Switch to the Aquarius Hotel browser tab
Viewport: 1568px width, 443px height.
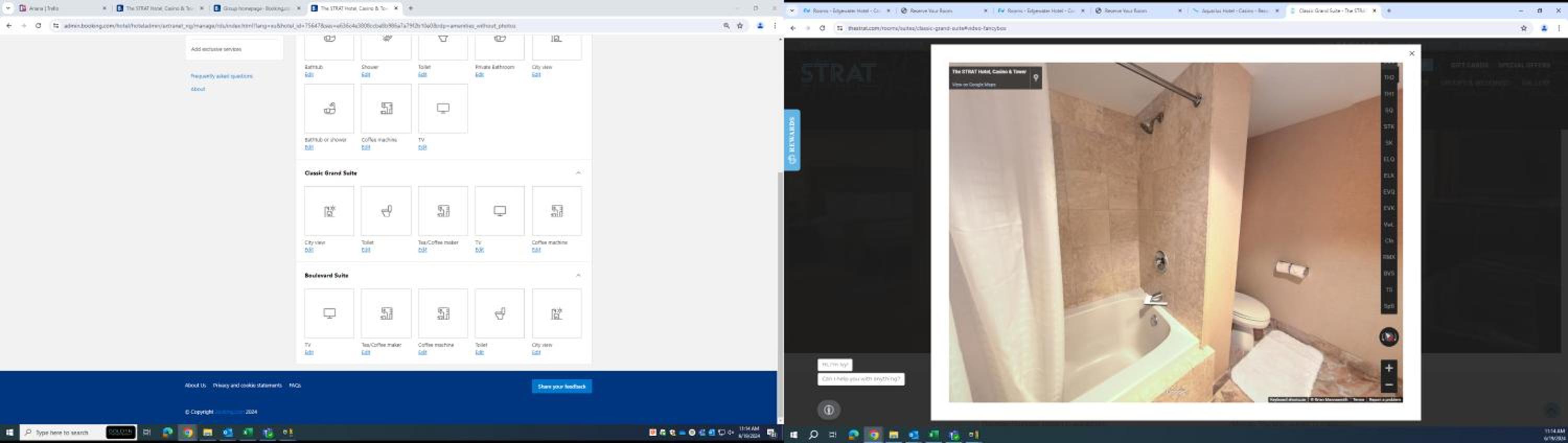tap(1234, 11)
